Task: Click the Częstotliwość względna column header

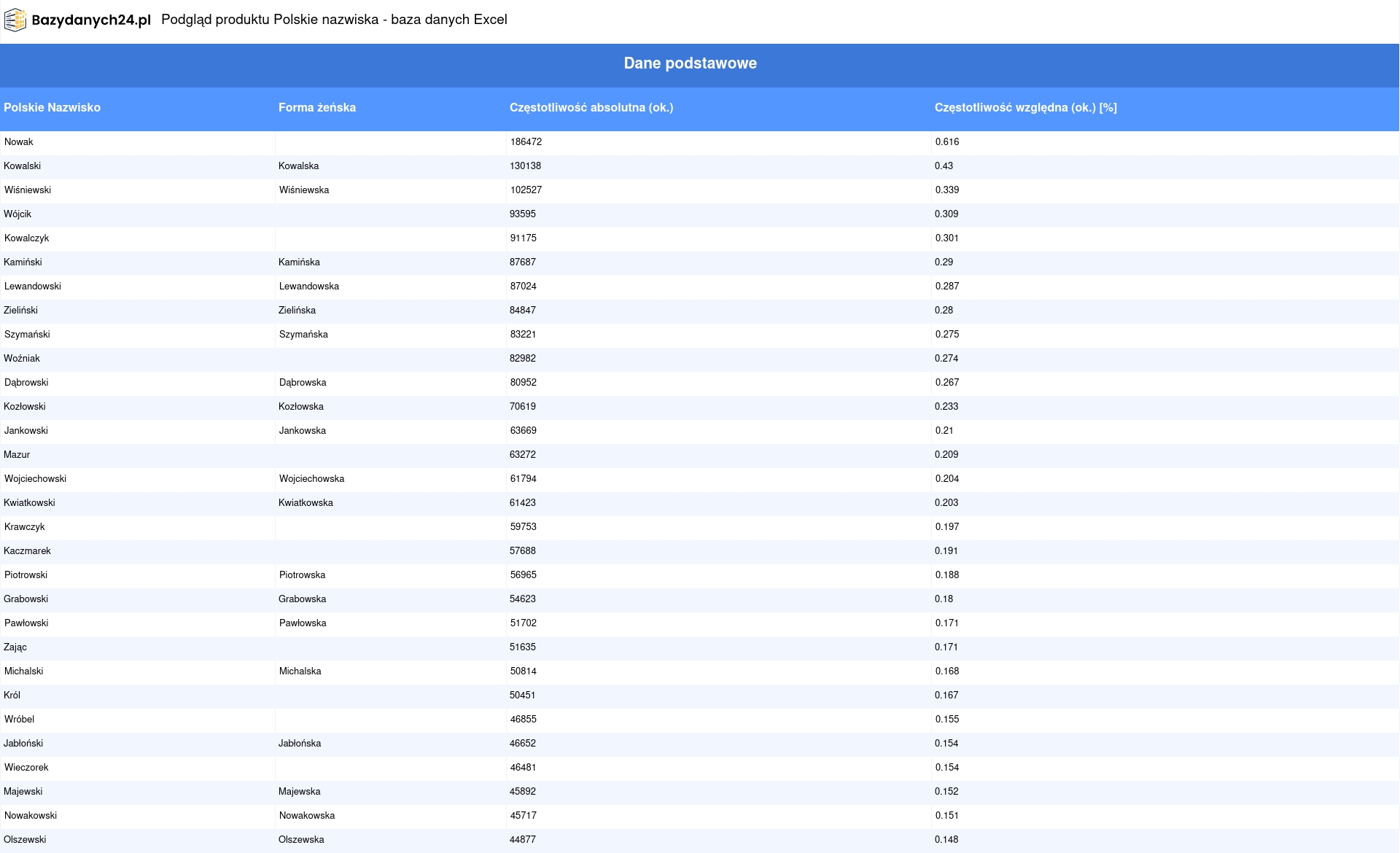Action: point(1025,108)
